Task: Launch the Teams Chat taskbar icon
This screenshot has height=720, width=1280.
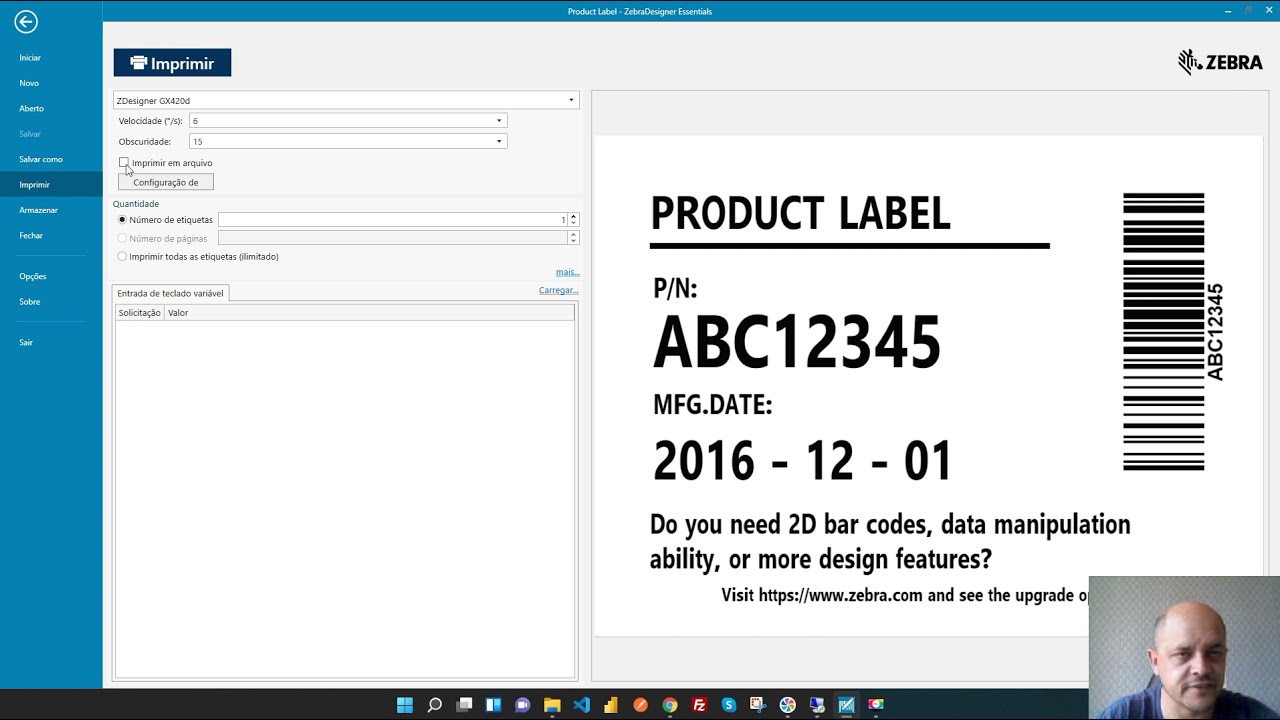Action: 522,705
